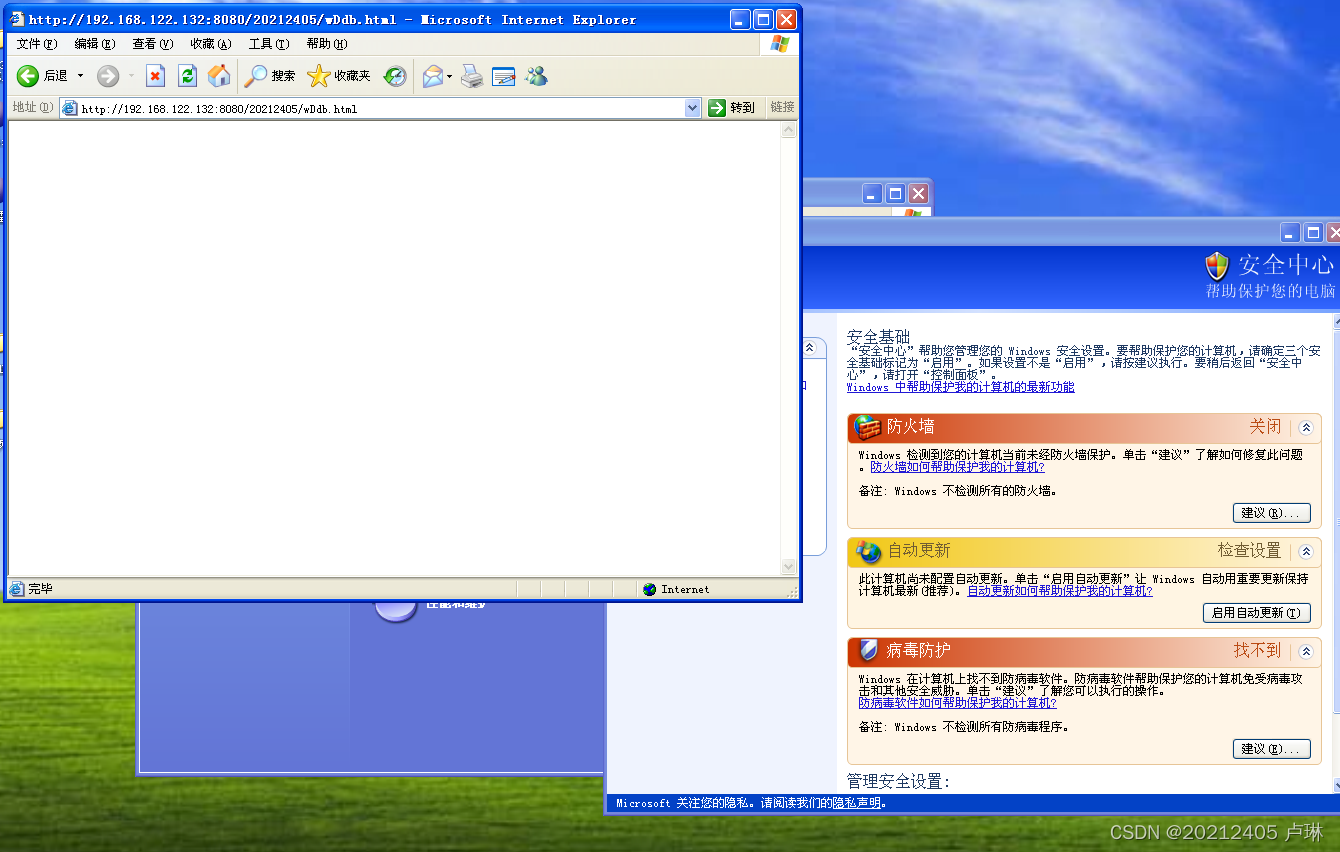Open the 编辑(E) menu
This screenshot has width=1340, height=852.
[95, 44]
